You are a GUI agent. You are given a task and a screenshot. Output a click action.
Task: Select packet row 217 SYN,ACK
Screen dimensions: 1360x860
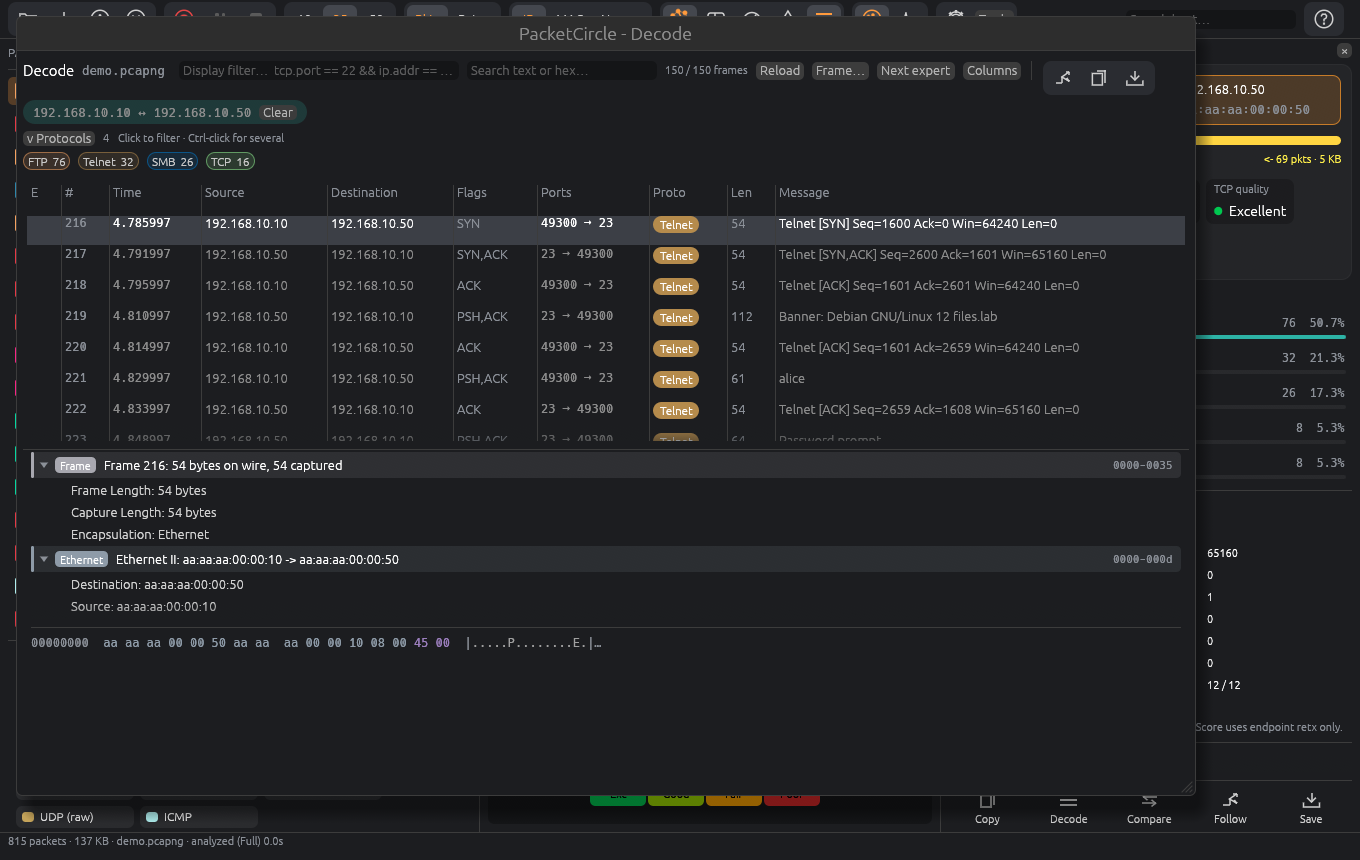click(x=606, y=255)
